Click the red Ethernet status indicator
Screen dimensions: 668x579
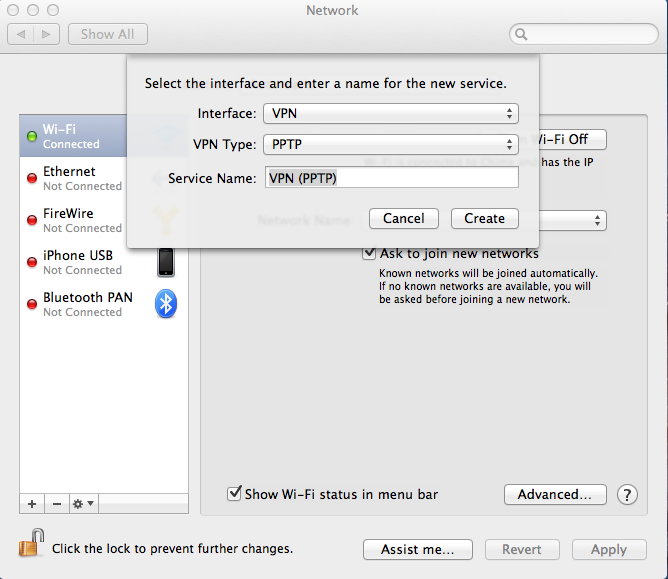(32, 178)
